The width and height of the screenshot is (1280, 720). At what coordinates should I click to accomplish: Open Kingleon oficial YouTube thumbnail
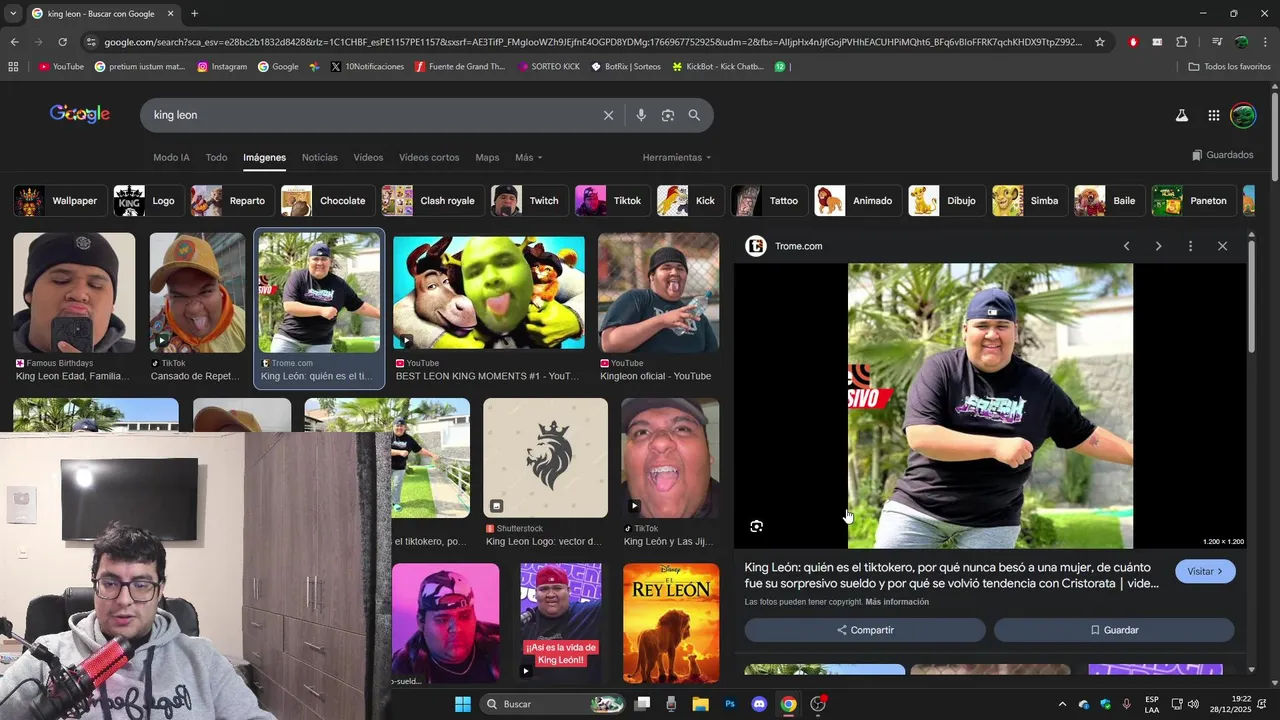pos(658,293)
